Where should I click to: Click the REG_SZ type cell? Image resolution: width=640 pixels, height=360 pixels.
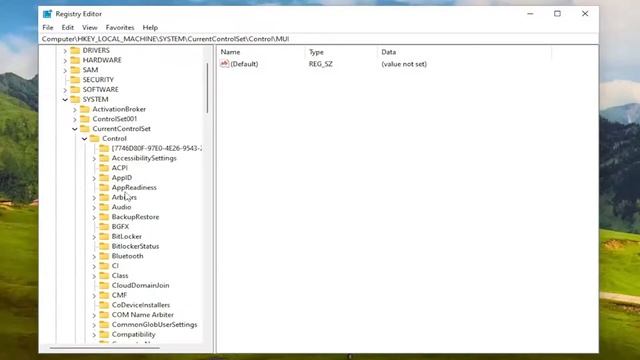point(321,64)
